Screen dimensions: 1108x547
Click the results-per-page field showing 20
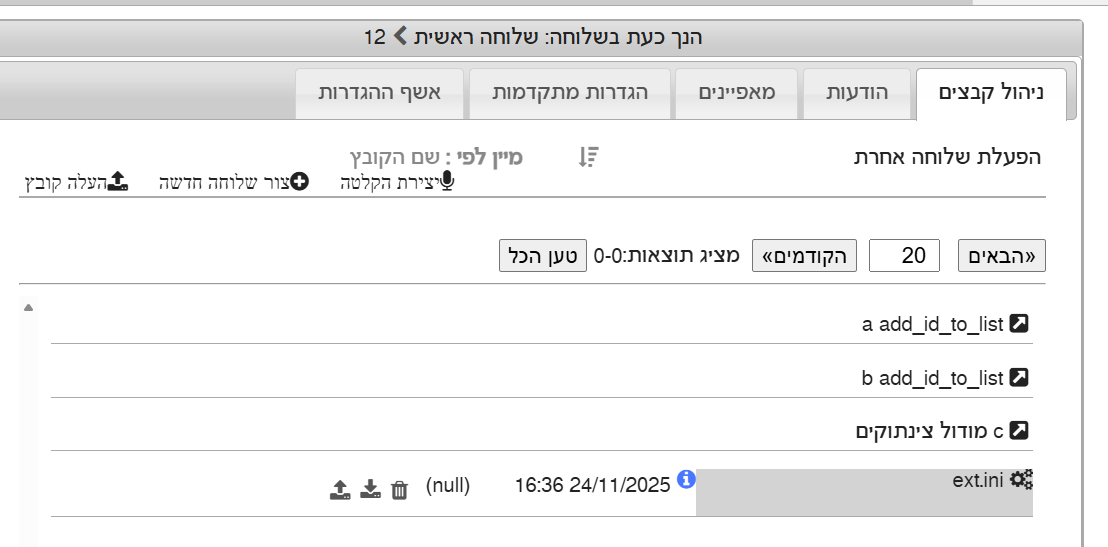[905, 256]
